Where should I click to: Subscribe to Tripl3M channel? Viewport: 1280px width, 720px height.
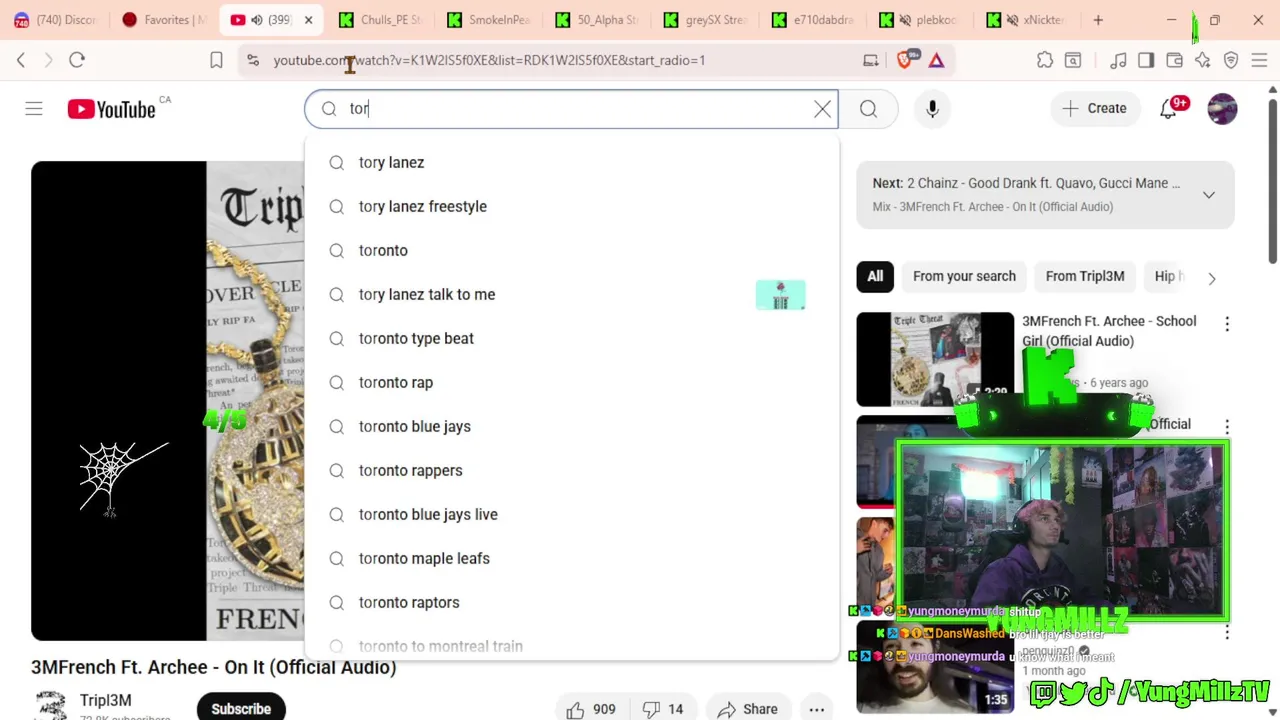pos(241,708)
